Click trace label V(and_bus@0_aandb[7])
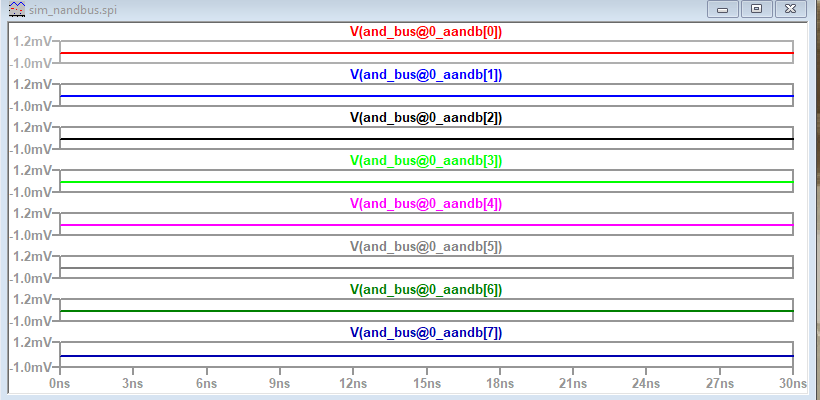The height and width of the screenshot is (400, 820). 426,333
